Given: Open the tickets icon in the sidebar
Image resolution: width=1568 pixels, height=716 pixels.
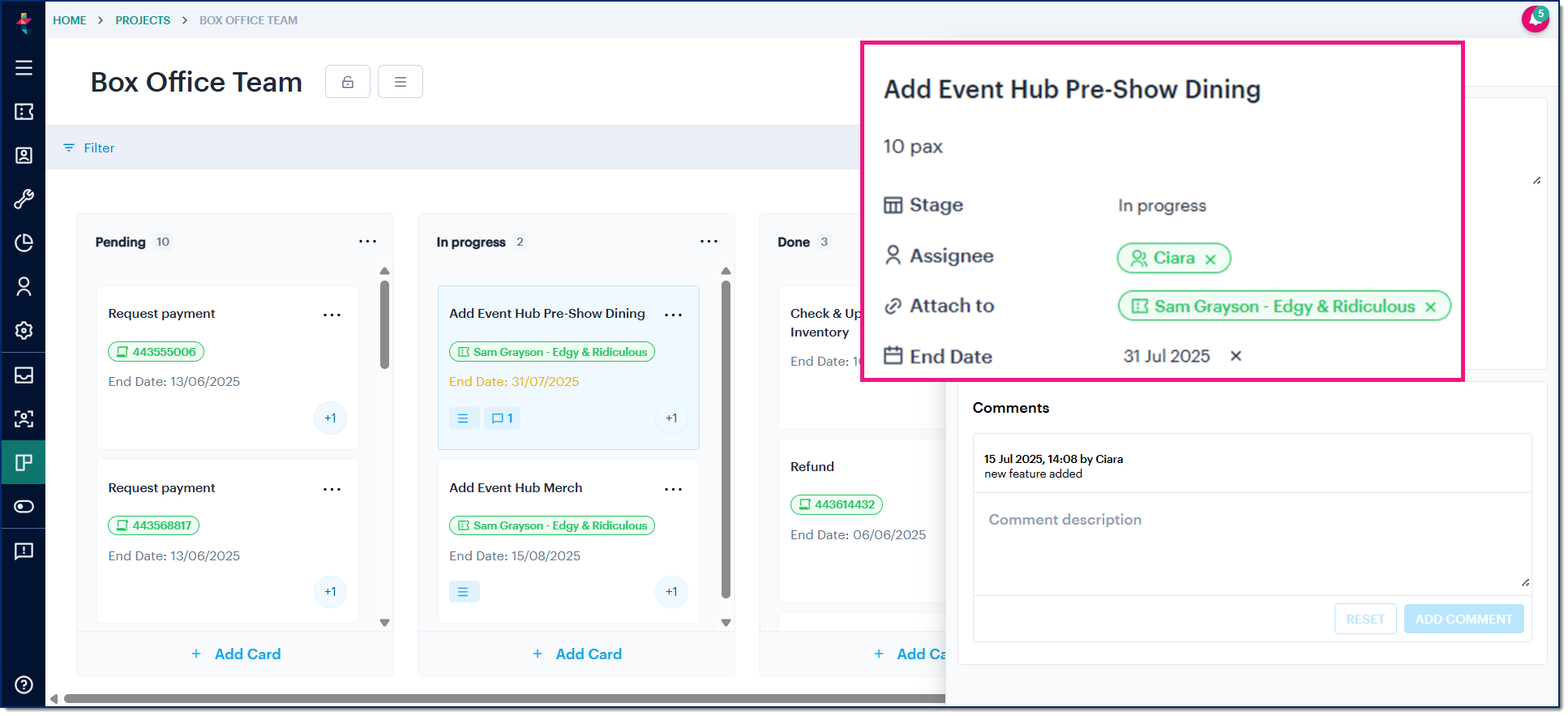Looking at the screenshot, I should pos(24,112).
